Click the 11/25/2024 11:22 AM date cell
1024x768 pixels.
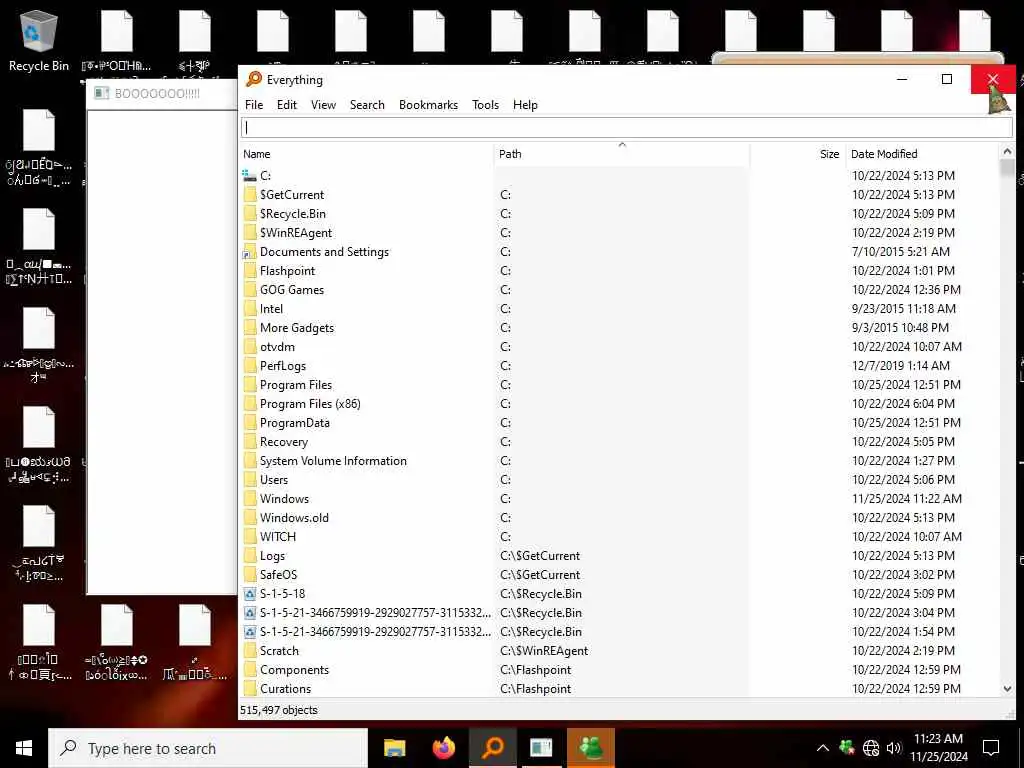click(906, 498)
